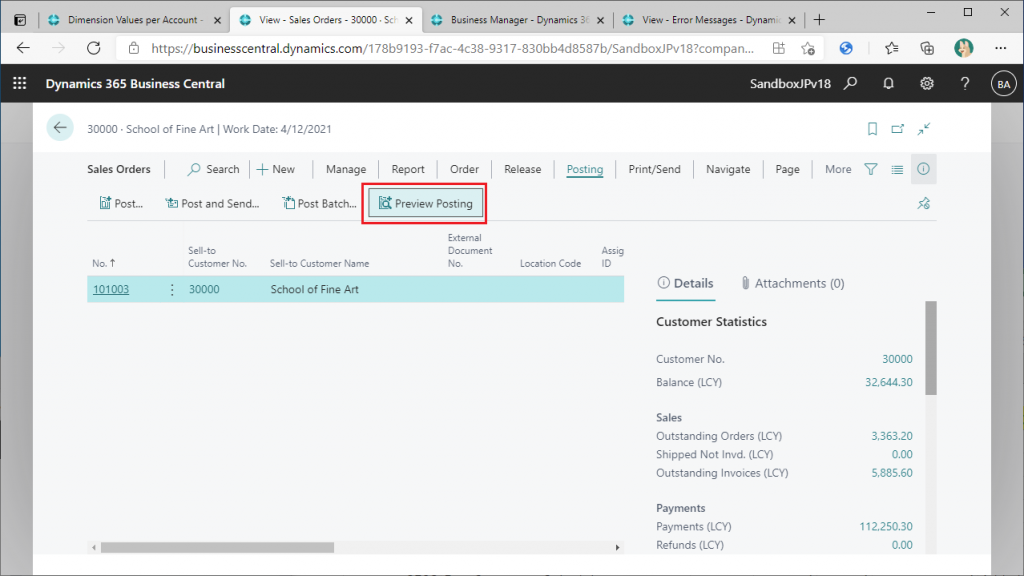Open the browser profile picture
Viewport: 1024px width, 576px height.
click(x=963, y=48)
